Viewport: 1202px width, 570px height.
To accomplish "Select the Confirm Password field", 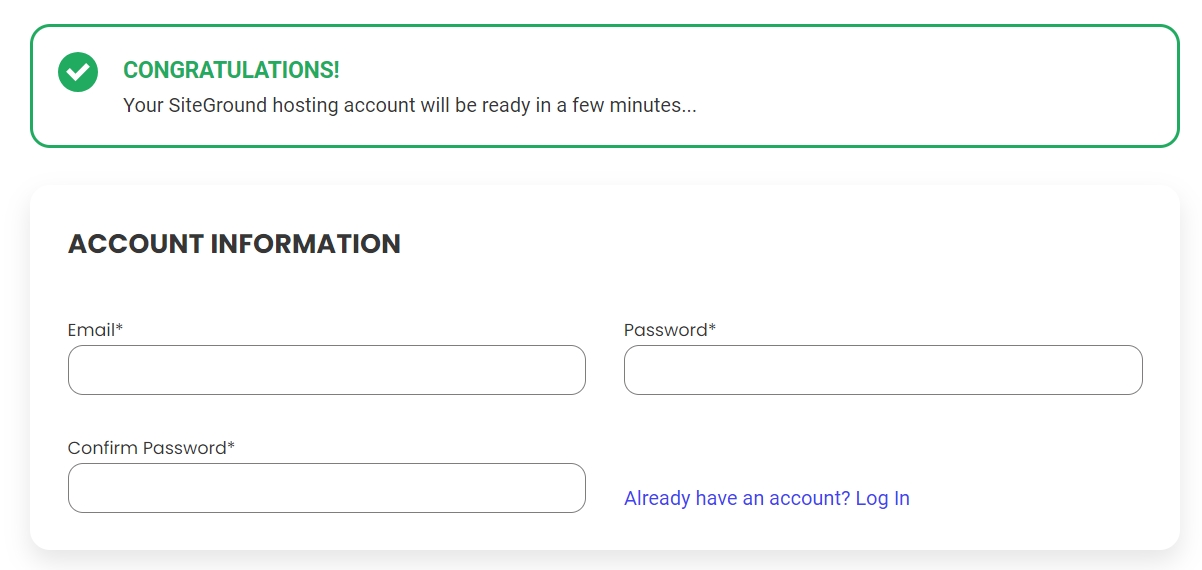I will pos(326,488).
